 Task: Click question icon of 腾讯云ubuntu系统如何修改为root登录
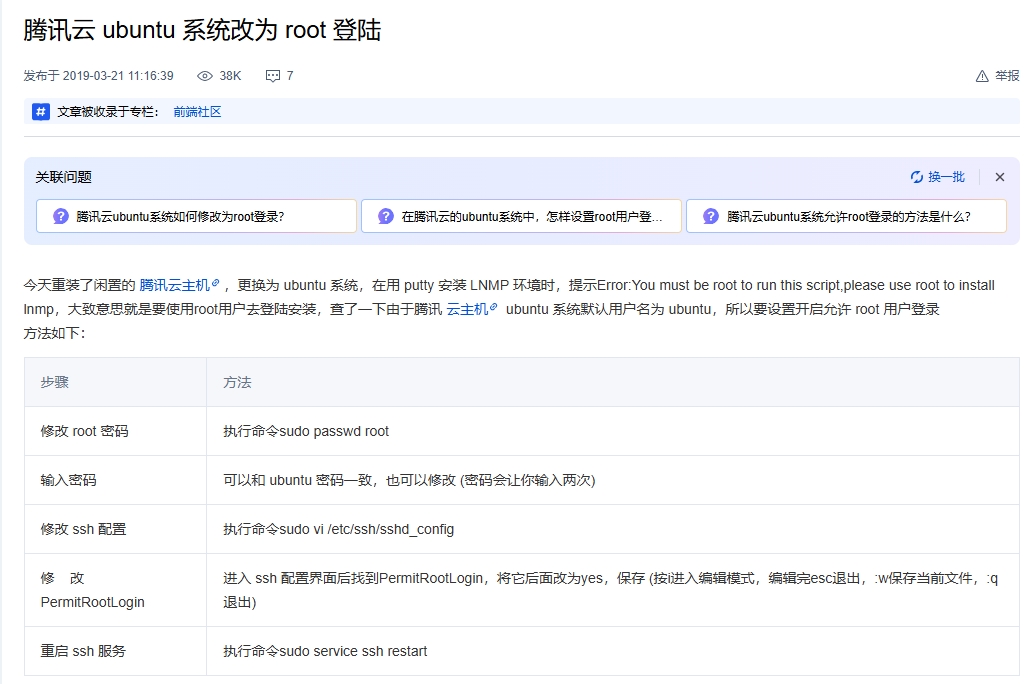(x=61, y=216)
